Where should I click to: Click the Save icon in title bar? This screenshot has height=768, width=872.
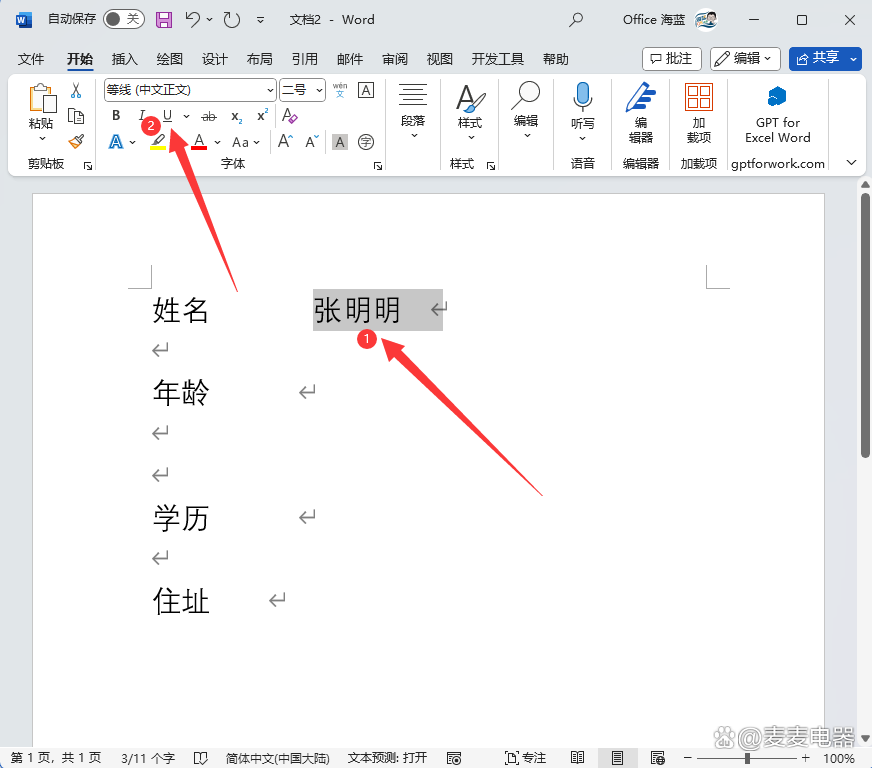coord(164,20)
